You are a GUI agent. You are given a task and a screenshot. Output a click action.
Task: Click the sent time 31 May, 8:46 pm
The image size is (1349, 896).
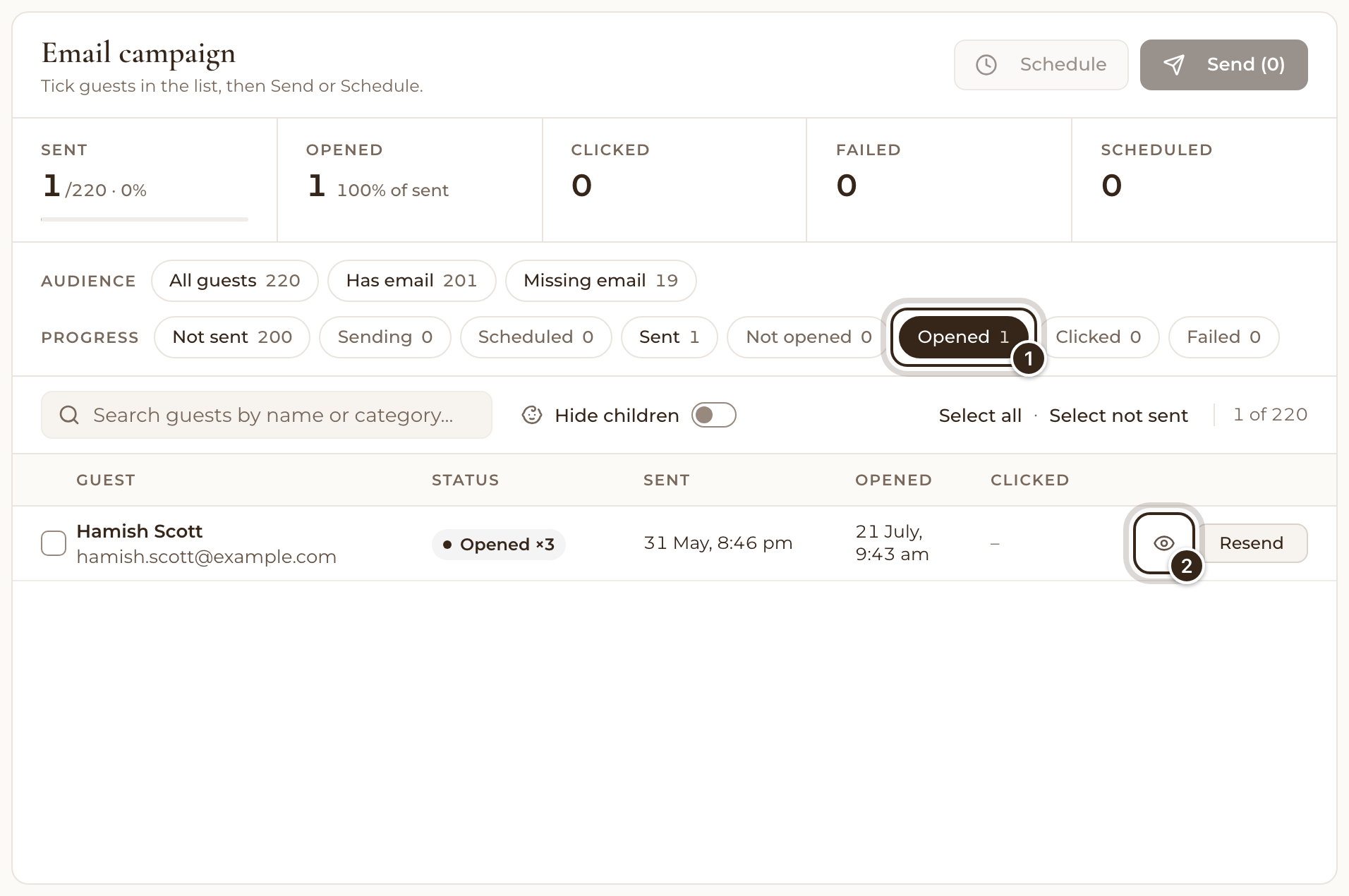point(718,543)
